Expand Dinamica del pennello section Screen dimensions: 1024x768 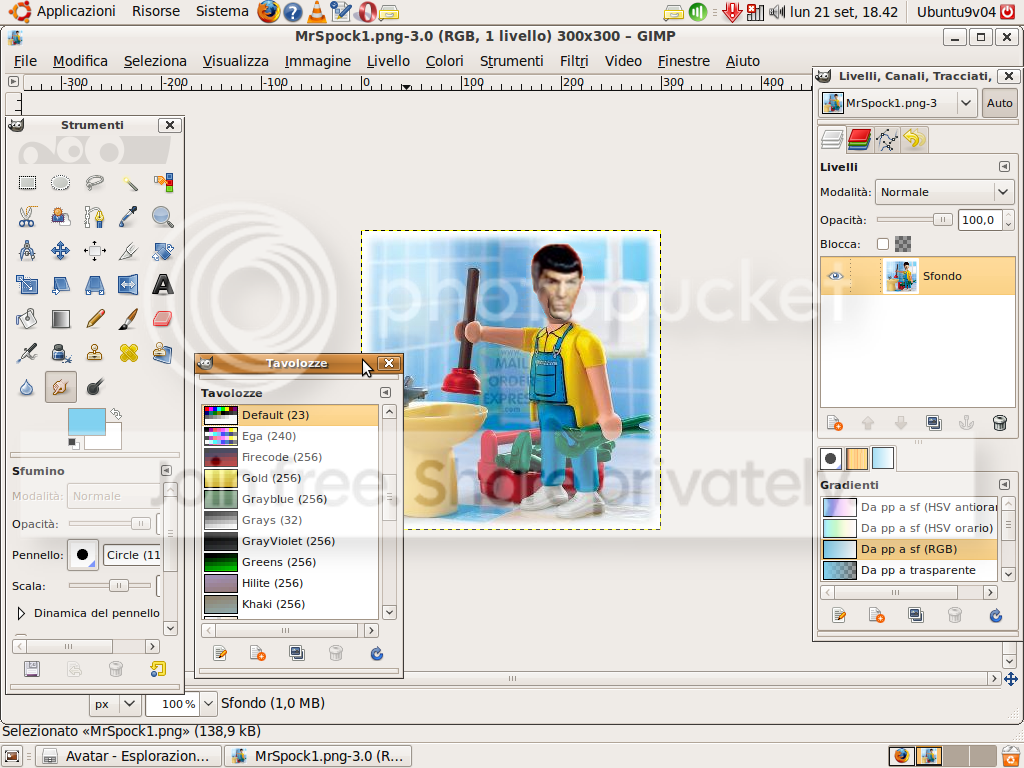[x=22, y=613]
